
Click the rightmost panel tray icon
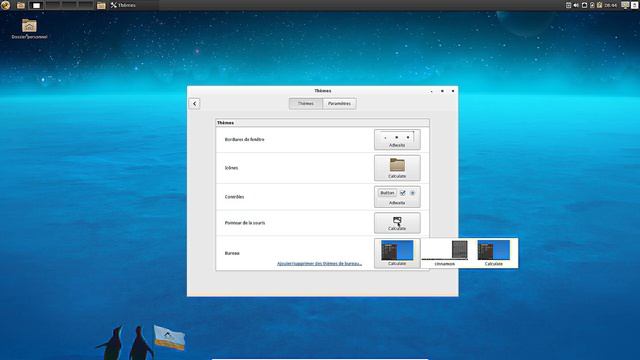pyautogui.click(x=635, y=5)
